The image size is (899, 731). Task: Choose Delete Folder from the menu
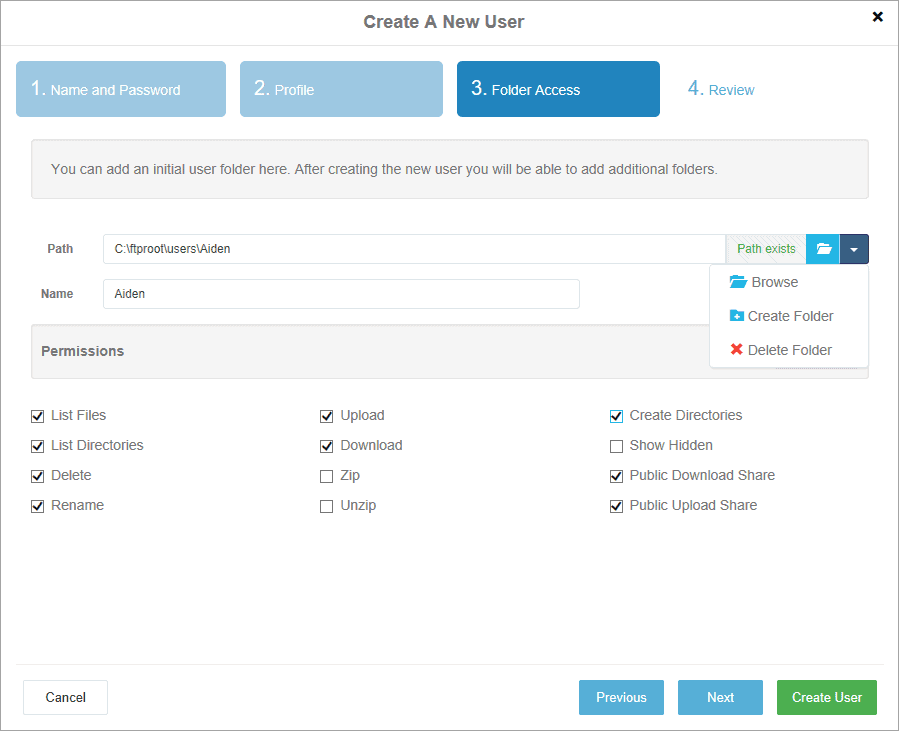click(790, 350)
